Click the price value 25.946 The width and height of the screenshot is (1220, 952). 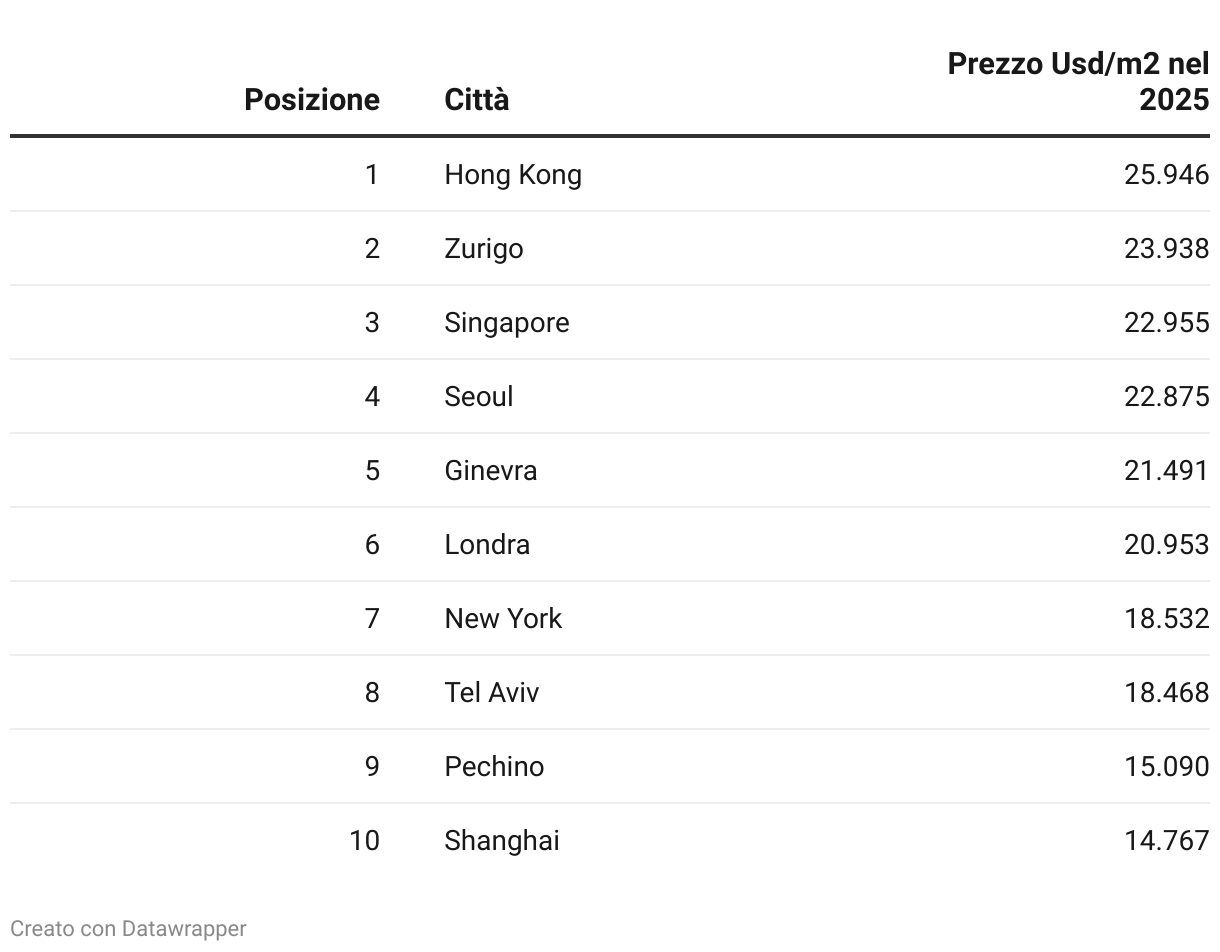[1166, 175]
